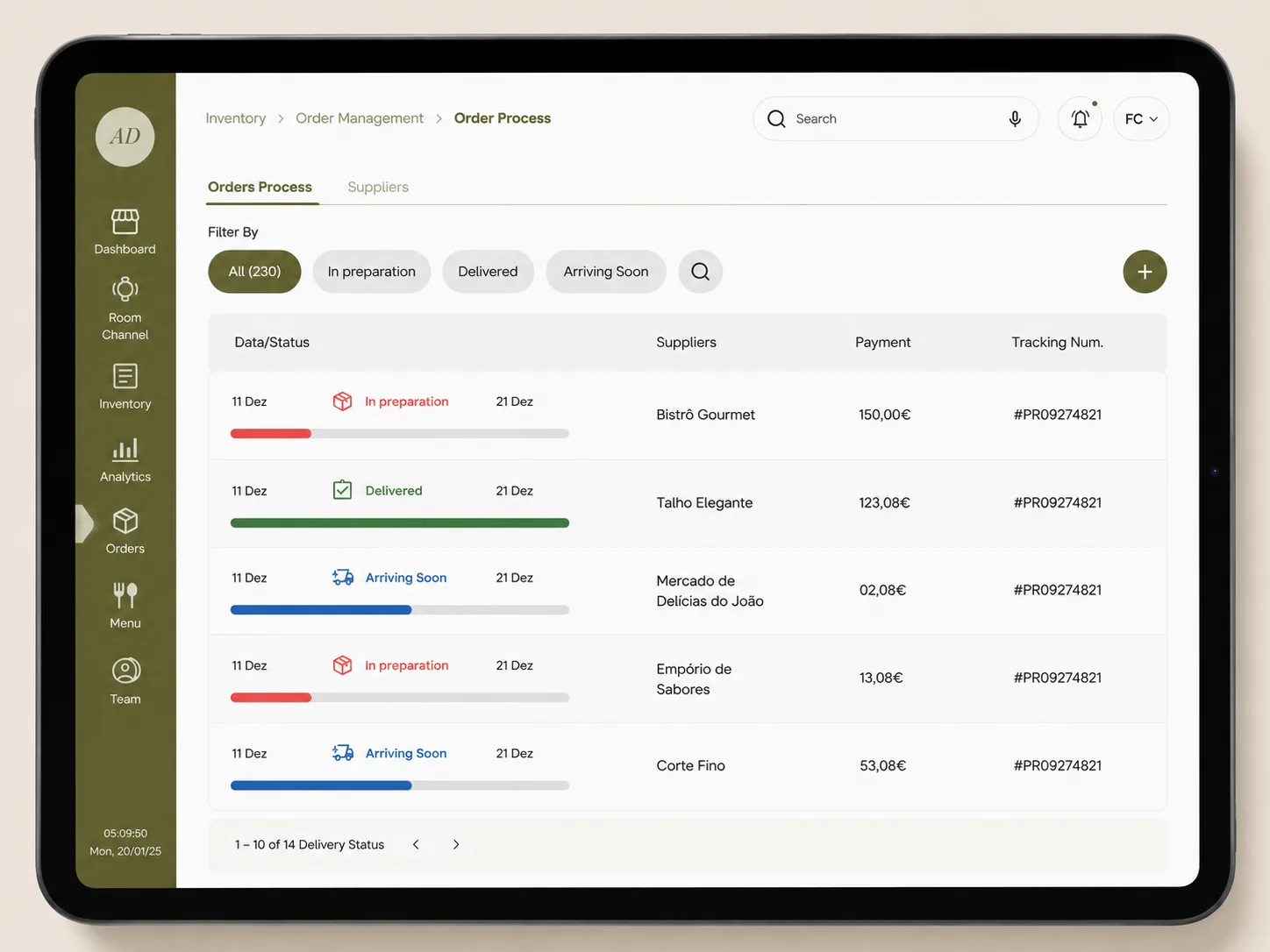The width and height of the screenshot is (1270, 952).
Task: Click tracking number in Corte Fino row
Action: click(1058, 765)
